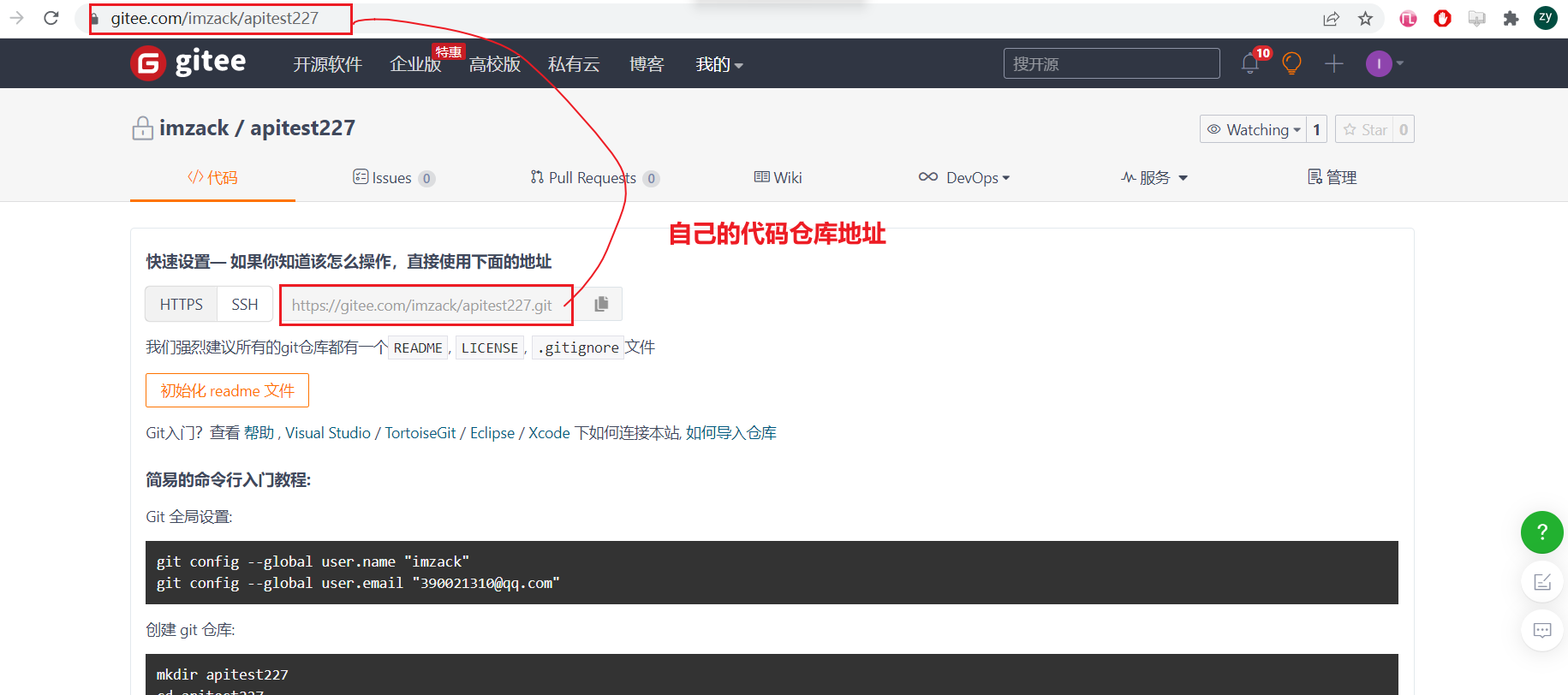Click the red shield extension icon
Viewport: 1568px width, 695px height.
coord(1442,18)
